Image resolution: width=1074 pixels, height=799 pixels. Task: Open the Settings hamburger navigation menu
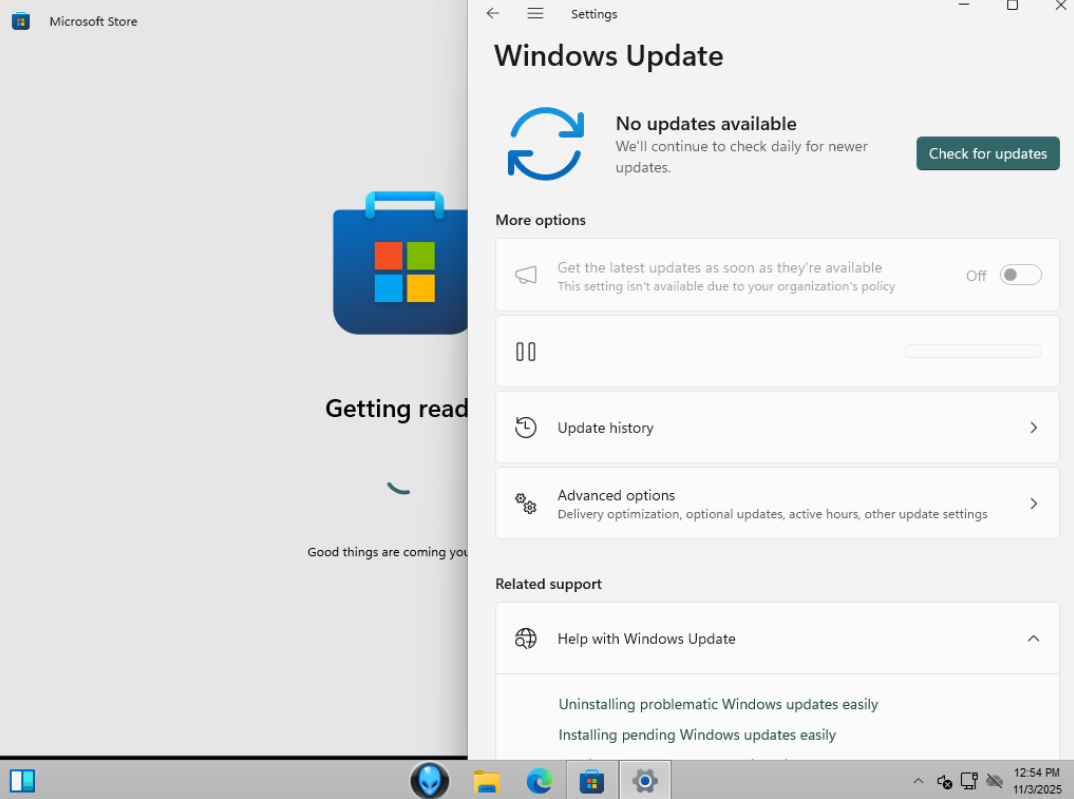pos(535,14)
